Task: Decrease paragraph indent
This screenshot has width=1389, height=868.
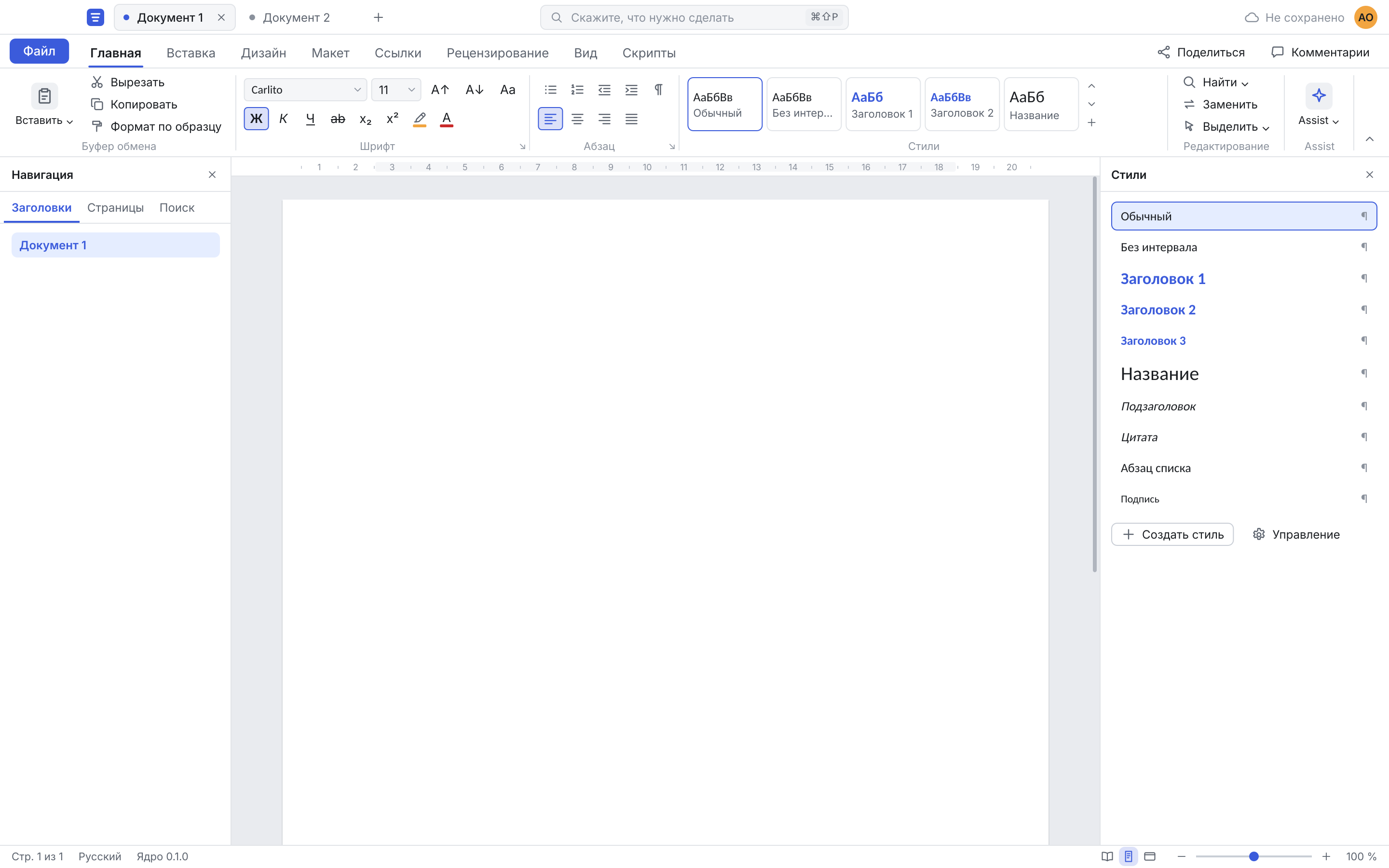Action: coord(604,90)
